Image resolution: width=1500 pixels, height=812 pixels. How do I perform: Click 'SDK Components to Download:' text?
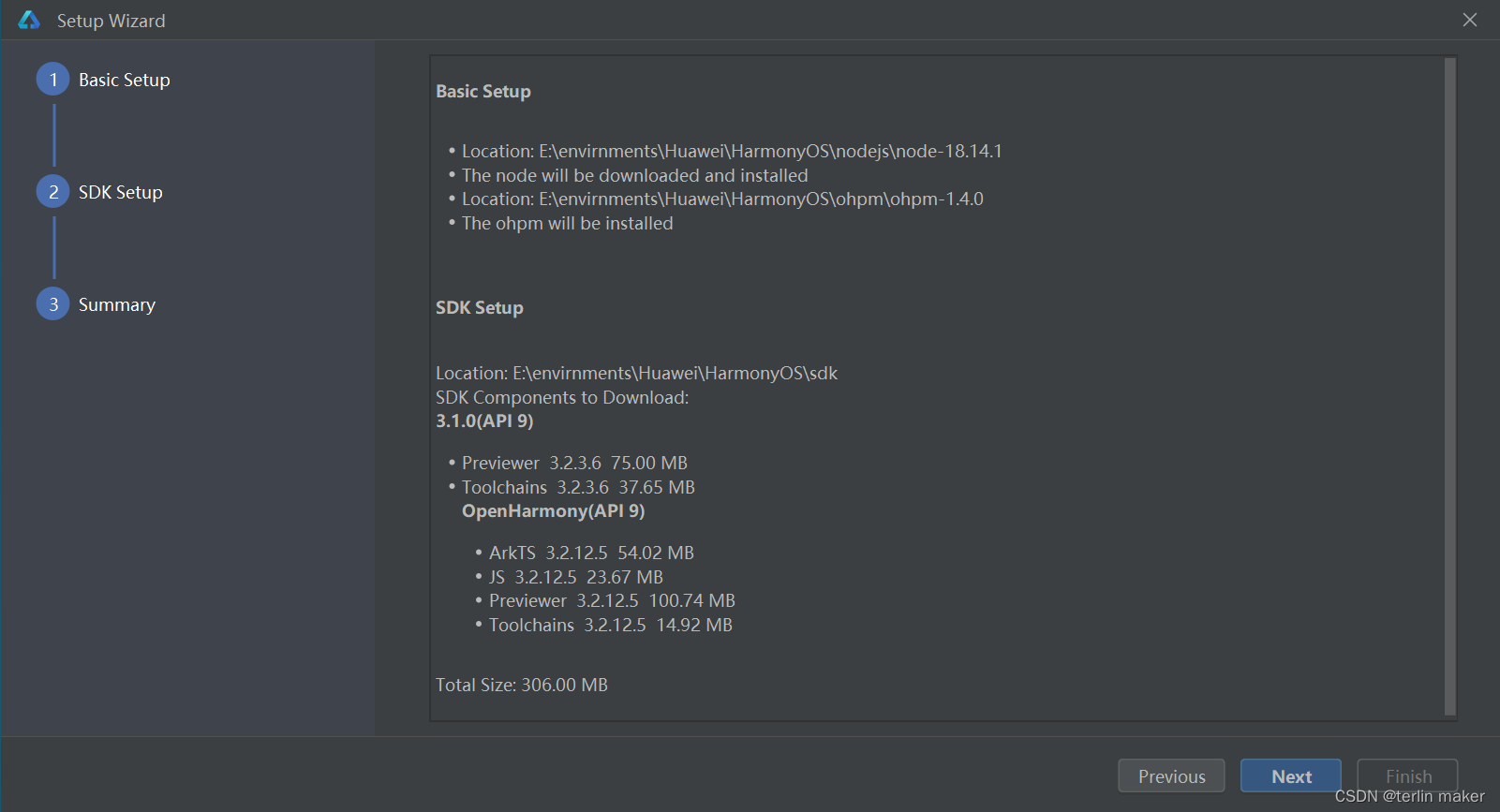562,397
